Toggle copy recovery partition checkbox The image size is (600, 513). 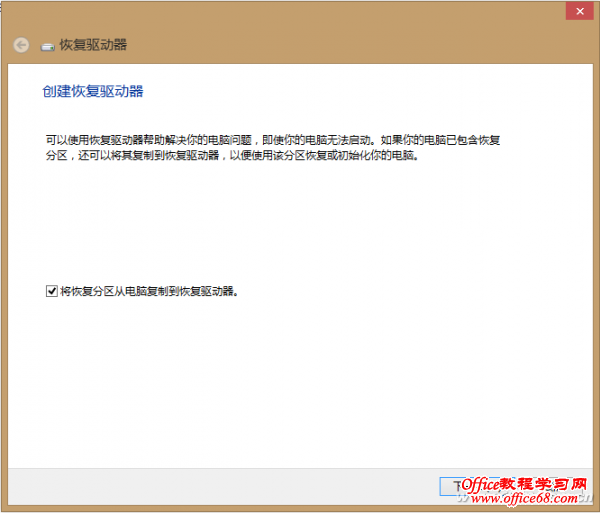[x=52, y=291]
